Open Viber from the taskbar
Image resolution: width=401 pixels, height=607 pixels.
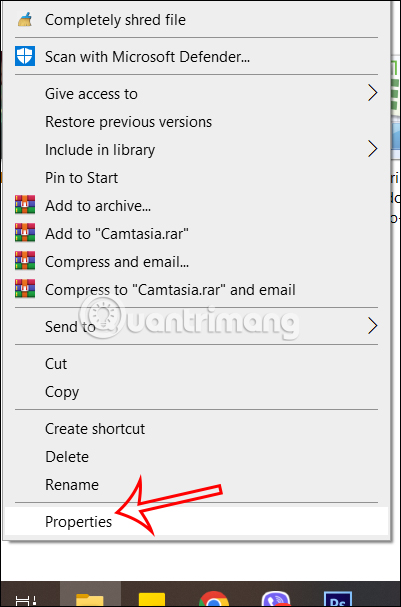click(x=276, y=599)
